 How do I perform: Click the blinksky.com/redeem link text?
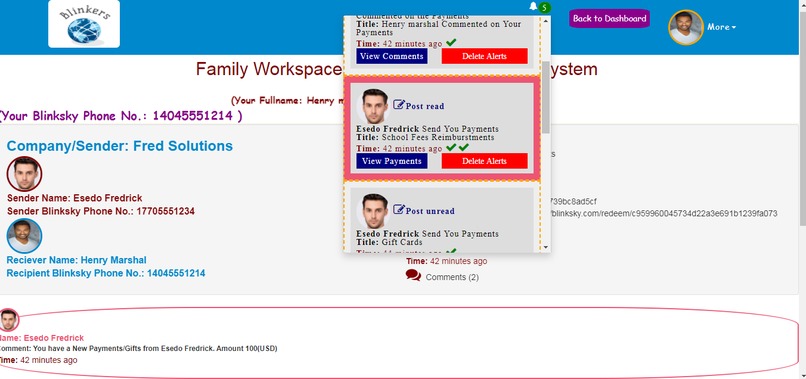[x=664, y=213]
